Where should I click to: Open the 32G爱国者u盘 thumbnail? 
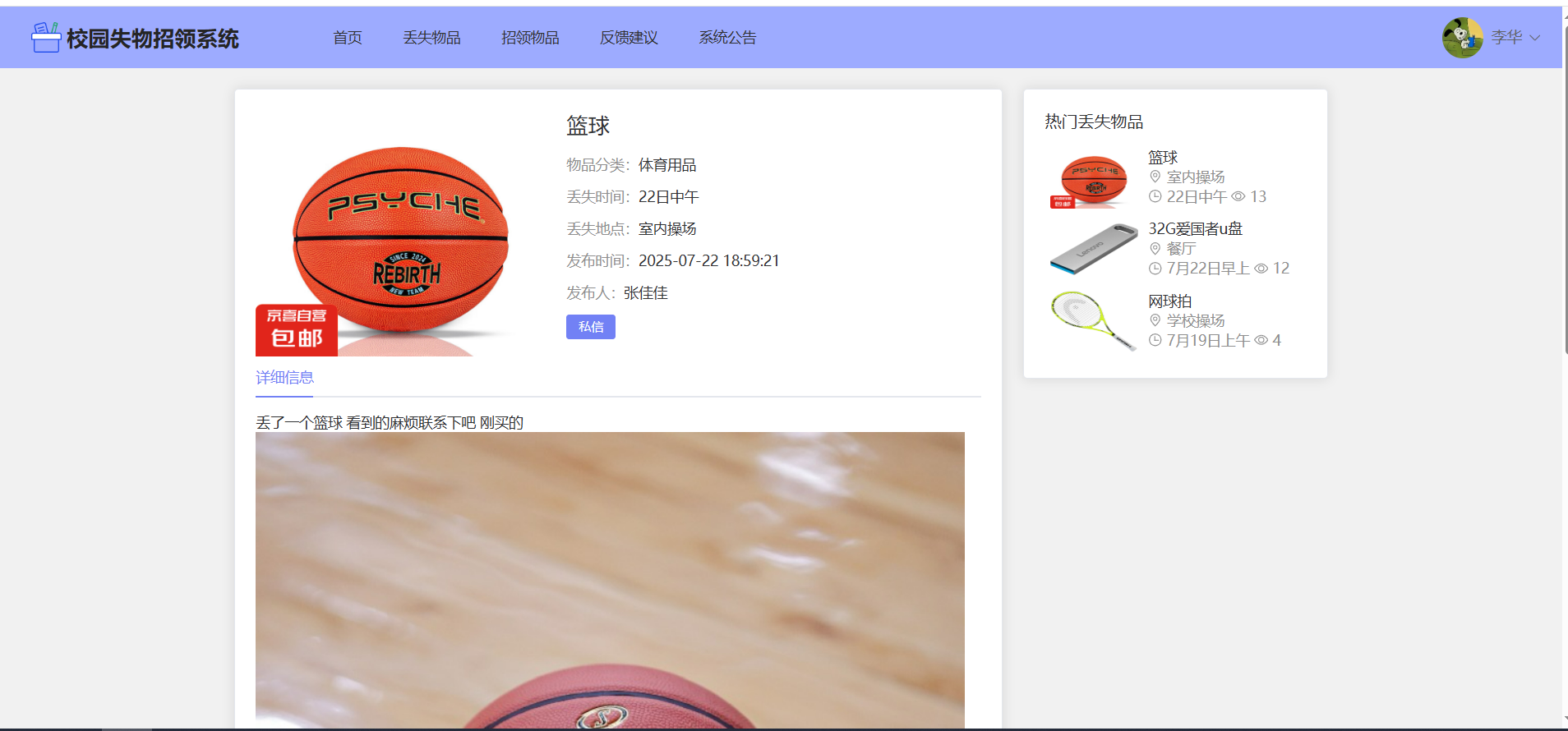pyautogui.click(x=1094, y=249)
